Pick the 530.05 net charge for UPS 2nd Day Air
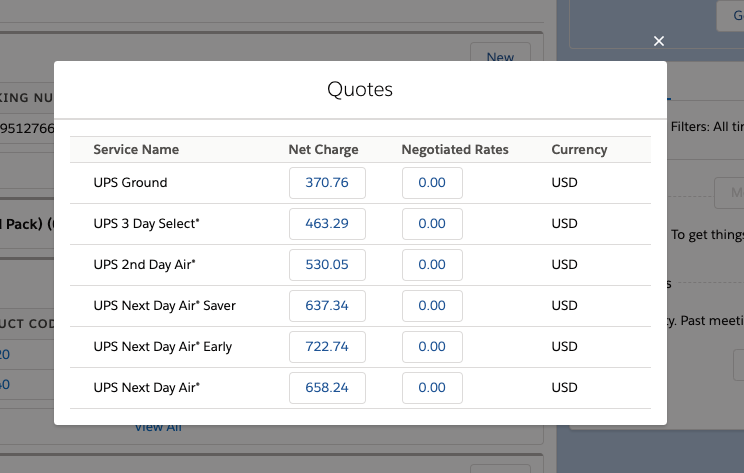 pyautogui.click(x=327, y=265)
